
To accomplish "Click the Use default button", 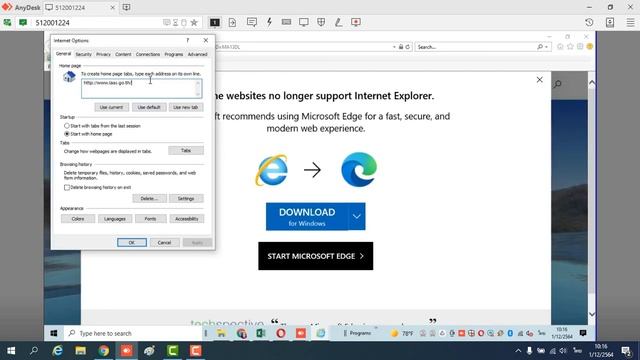I will point(149,107).
